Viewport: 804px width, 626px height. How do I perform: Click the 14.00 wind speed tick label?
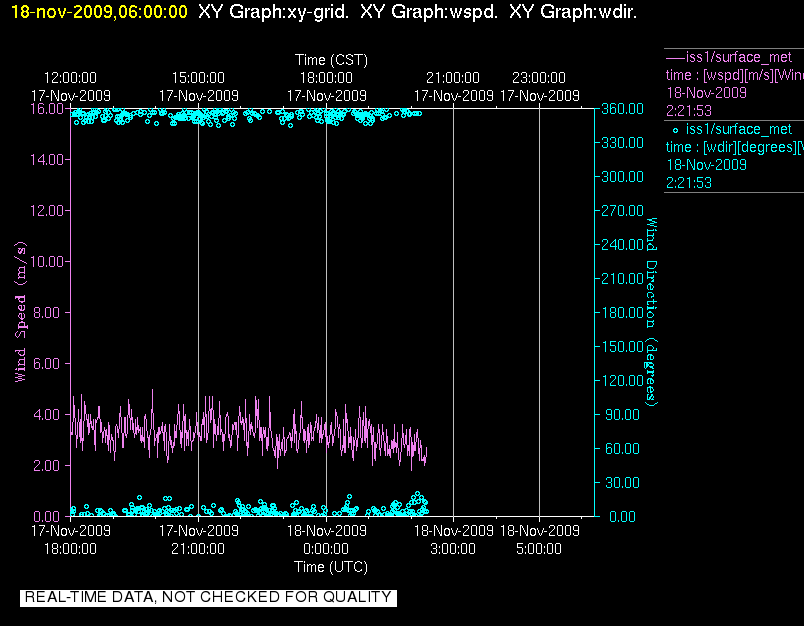pyautogui.click(x=47, y=159)
